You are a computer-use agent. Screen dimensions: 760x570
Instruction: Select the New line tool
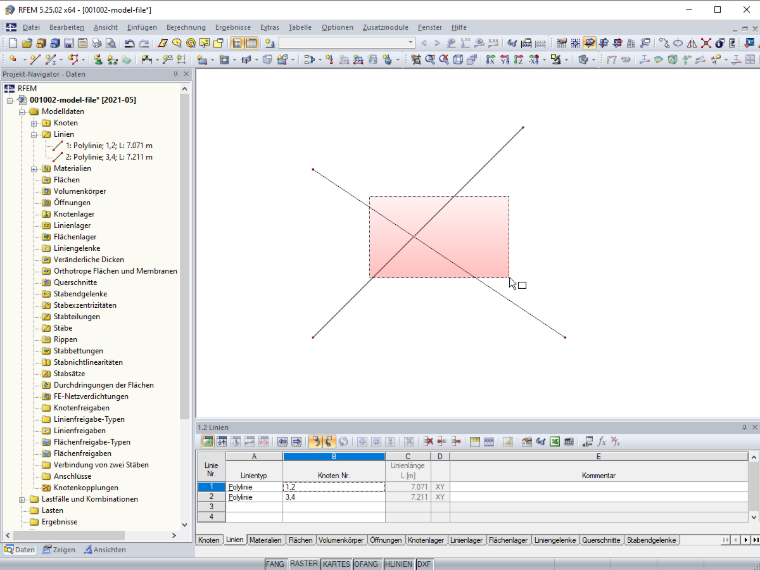pyautogui.click(x=34, y=60)
